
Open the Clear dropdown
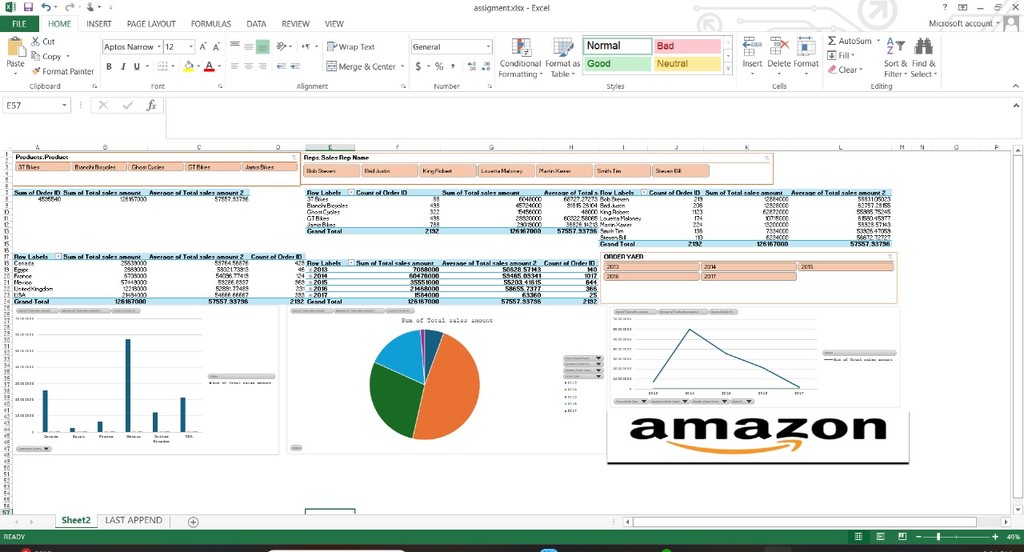pos(846,70)
